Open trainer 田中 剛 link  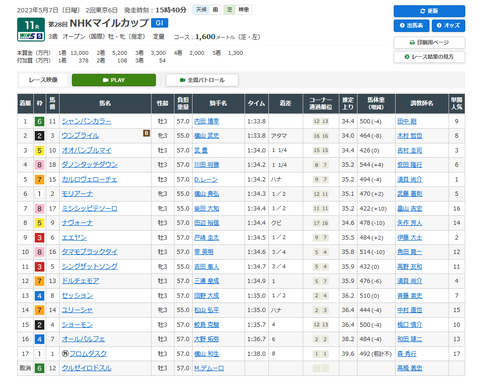click(x=407, y=121)
